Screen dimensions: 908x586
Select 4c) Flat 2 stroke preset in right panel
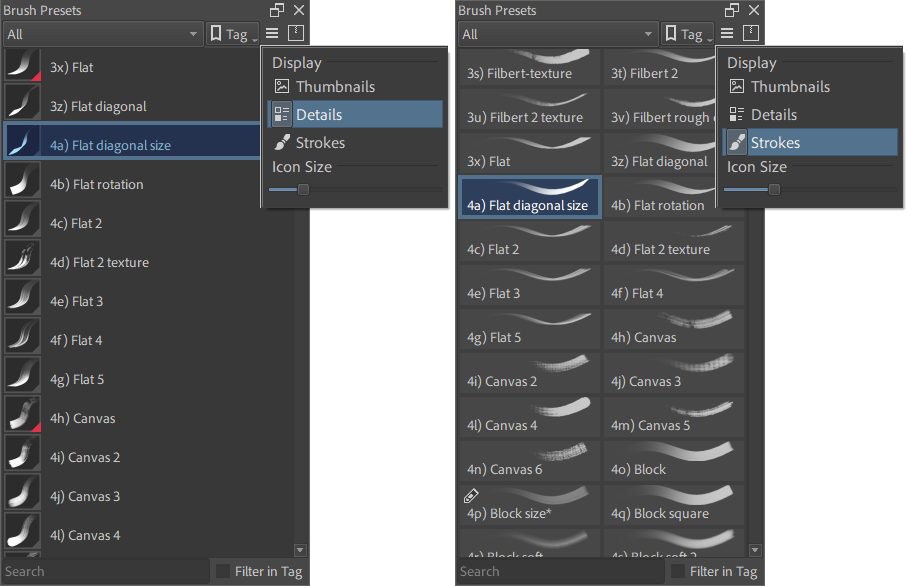pyautogui.click(x=530, y=241)
